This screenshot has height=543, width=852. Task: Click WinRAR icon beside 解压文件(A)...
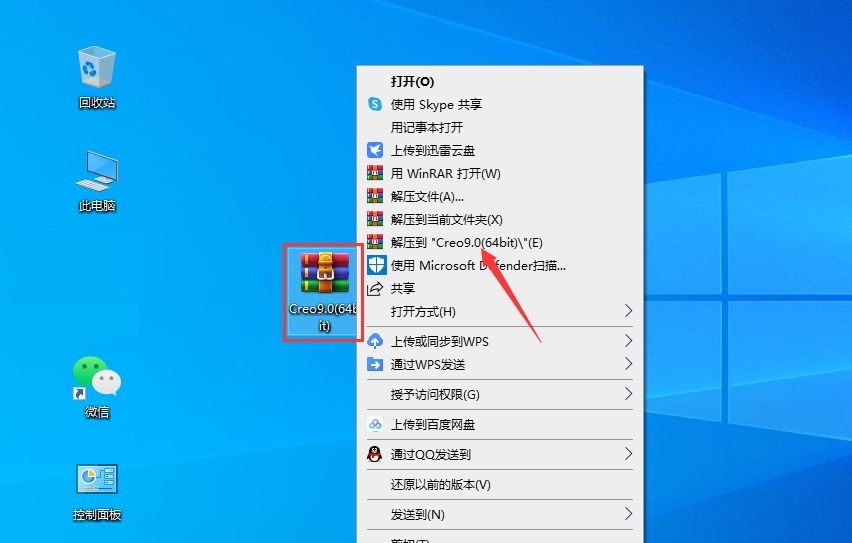coord(375,196)
